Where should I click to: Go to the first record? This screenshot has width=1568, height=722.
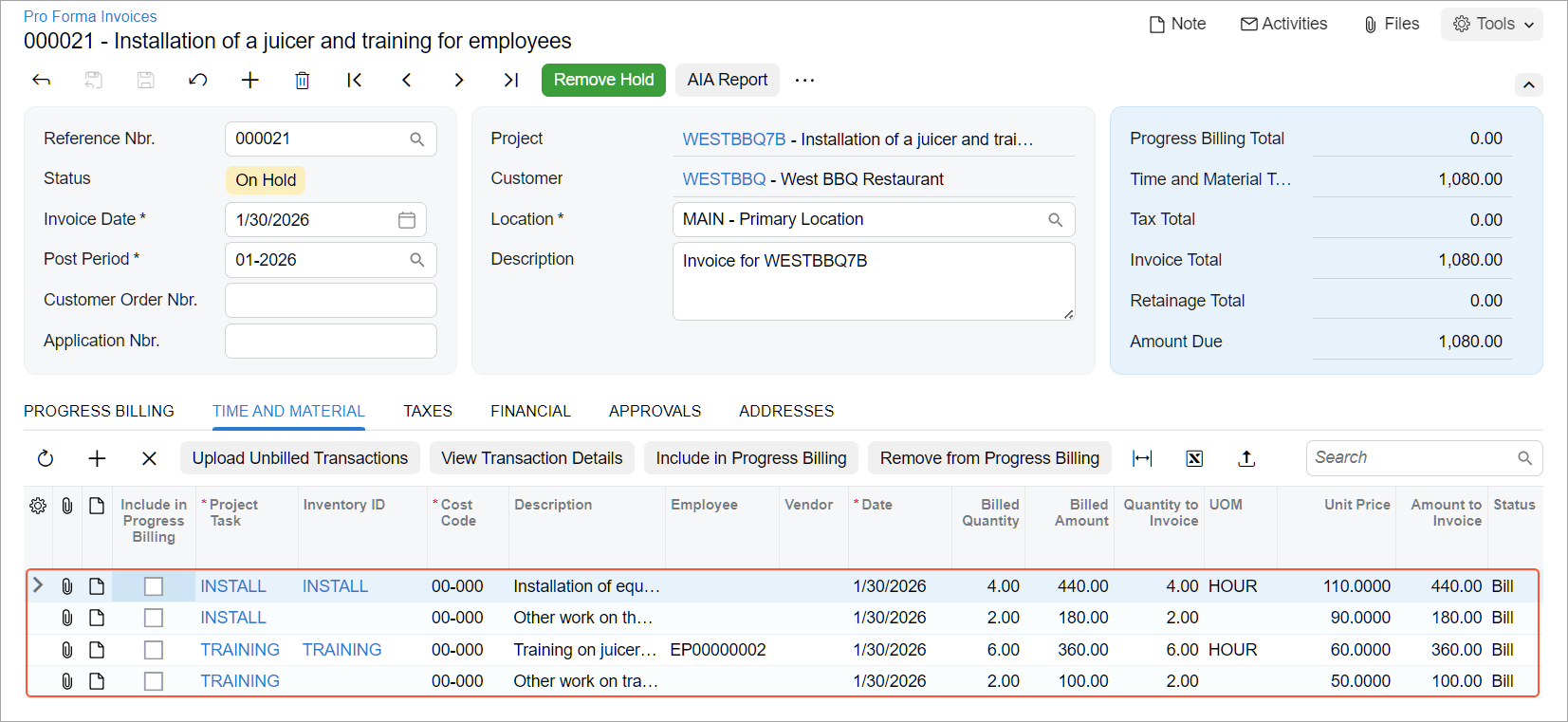pos(354,80)
